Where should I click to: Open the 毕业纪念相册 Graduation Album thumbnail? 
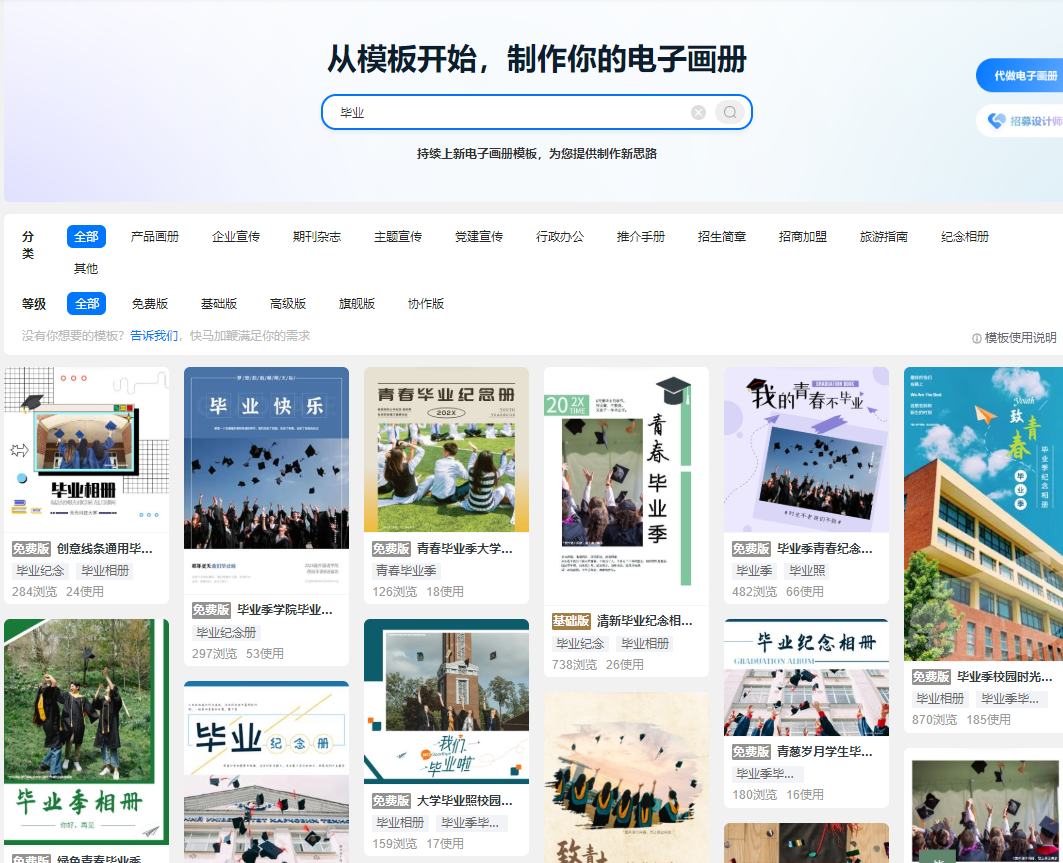coord(806,677)
